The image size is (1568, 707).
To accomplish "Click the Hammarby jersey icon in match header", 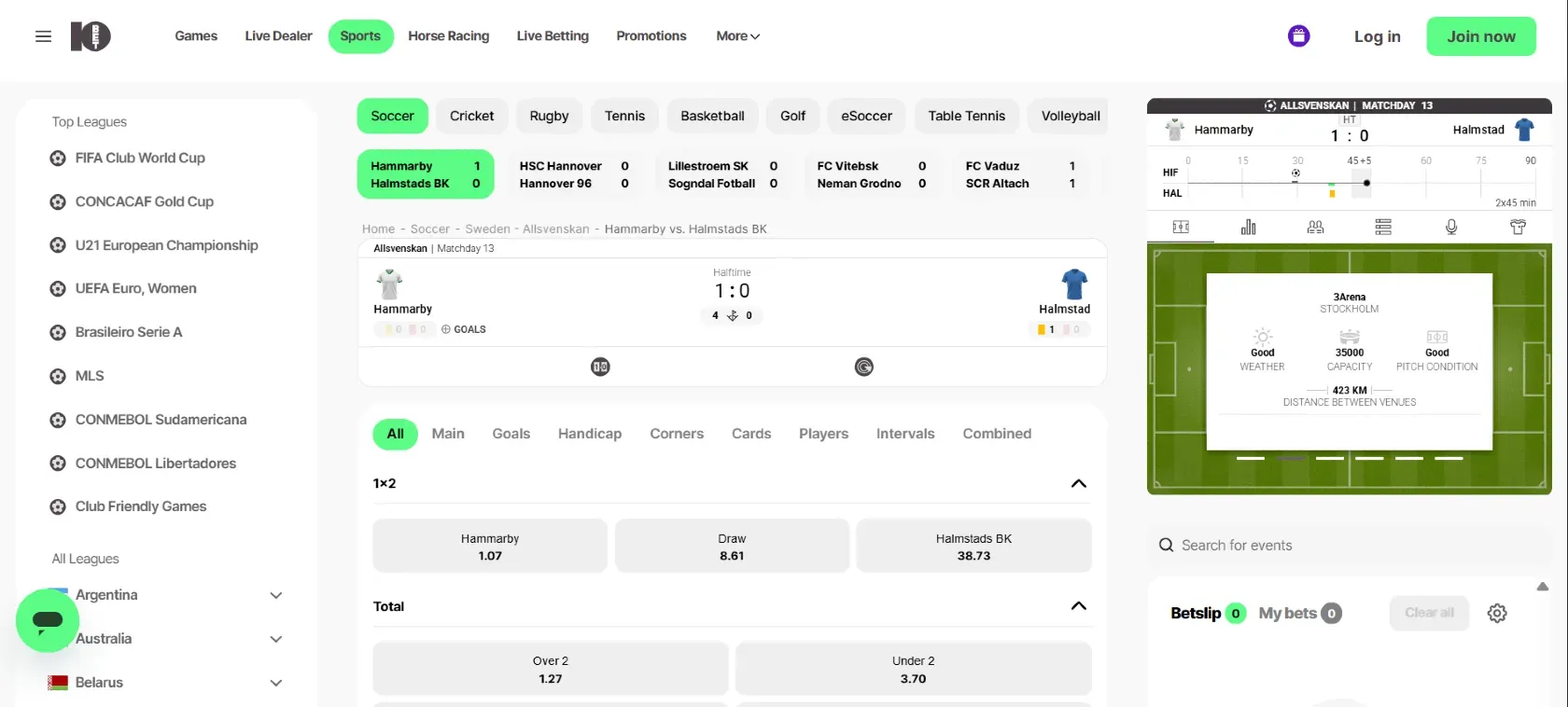I will pos(389,284).
